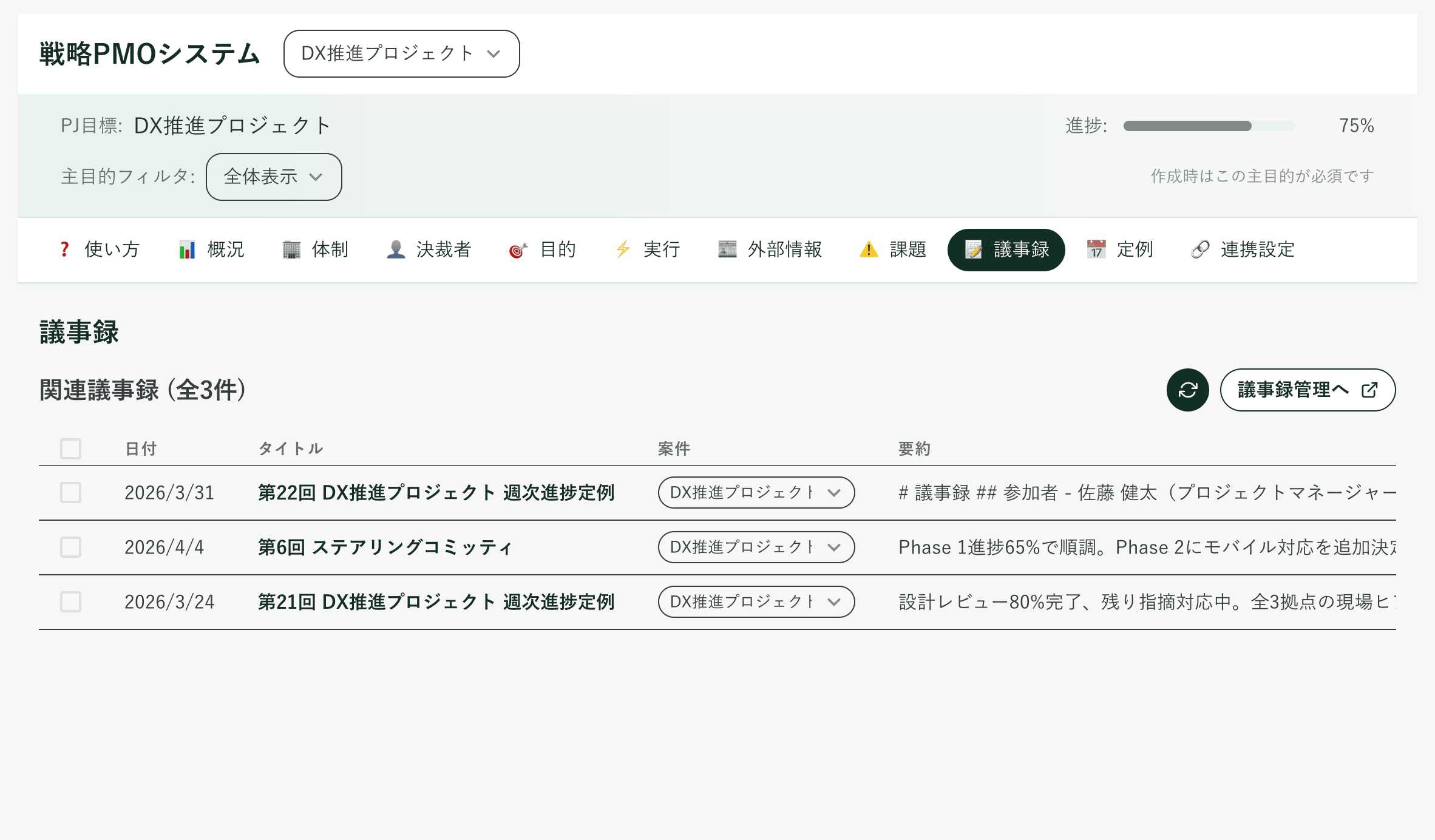Check the select-all checkbox in the table header
Screen dimensions: 1435x840
(x=70, y=449)
